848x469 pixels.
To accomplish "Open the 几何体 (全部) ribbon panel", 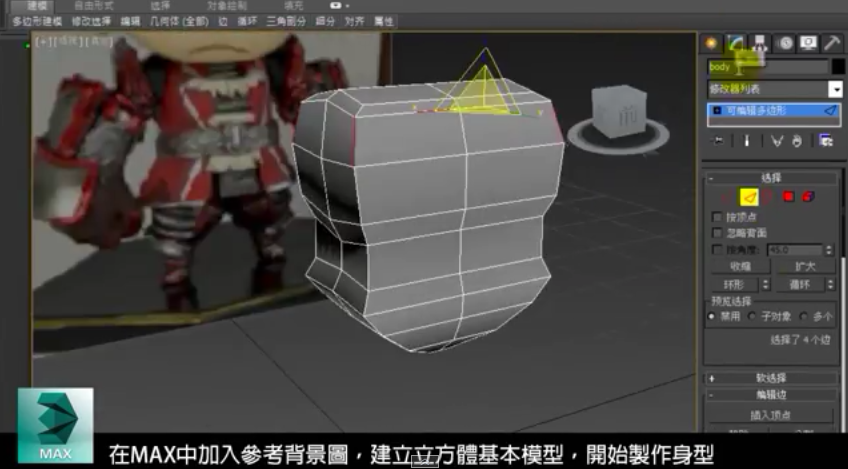I will pyautogui.click(x=179, y=22).
